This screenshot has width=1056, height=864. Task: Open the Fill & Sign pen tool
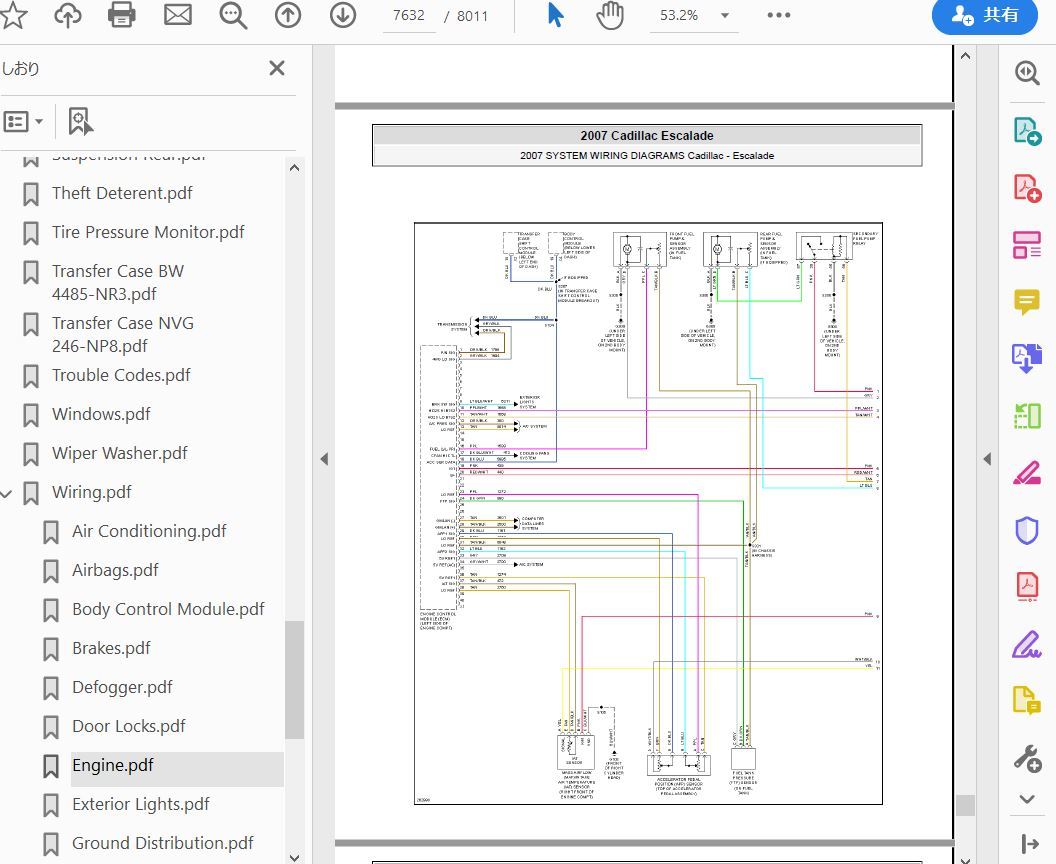click(x=1026, y=644)
